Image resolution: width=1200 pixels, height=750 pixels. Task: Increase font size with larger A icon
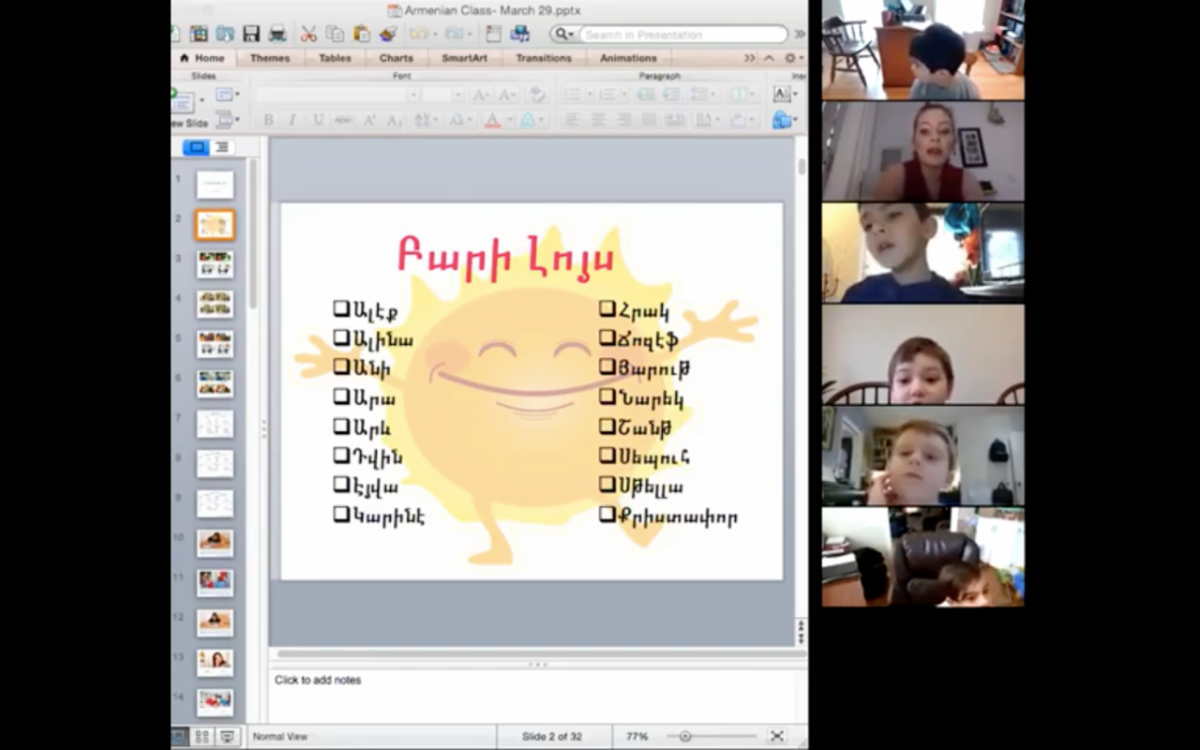481,95
